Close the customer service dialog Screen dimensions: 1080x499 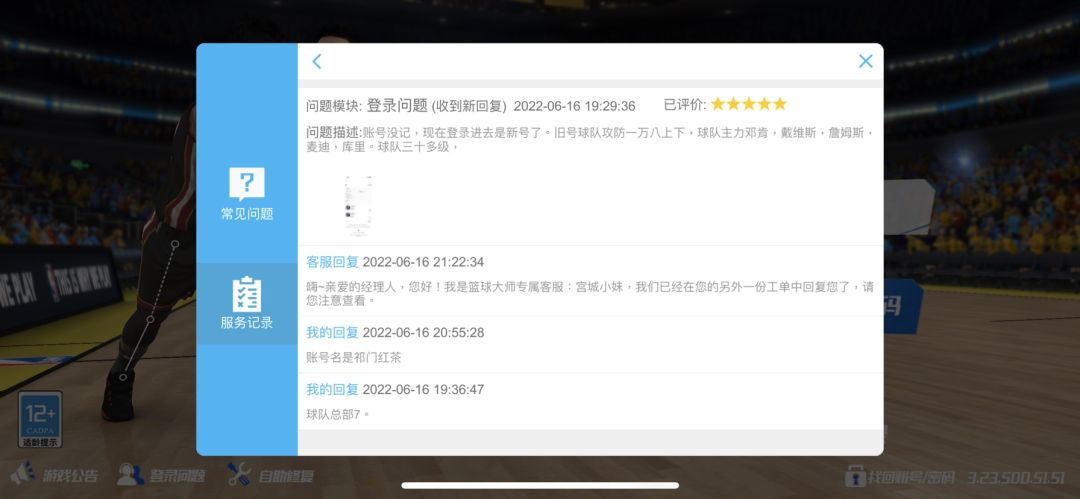(866, 61)
